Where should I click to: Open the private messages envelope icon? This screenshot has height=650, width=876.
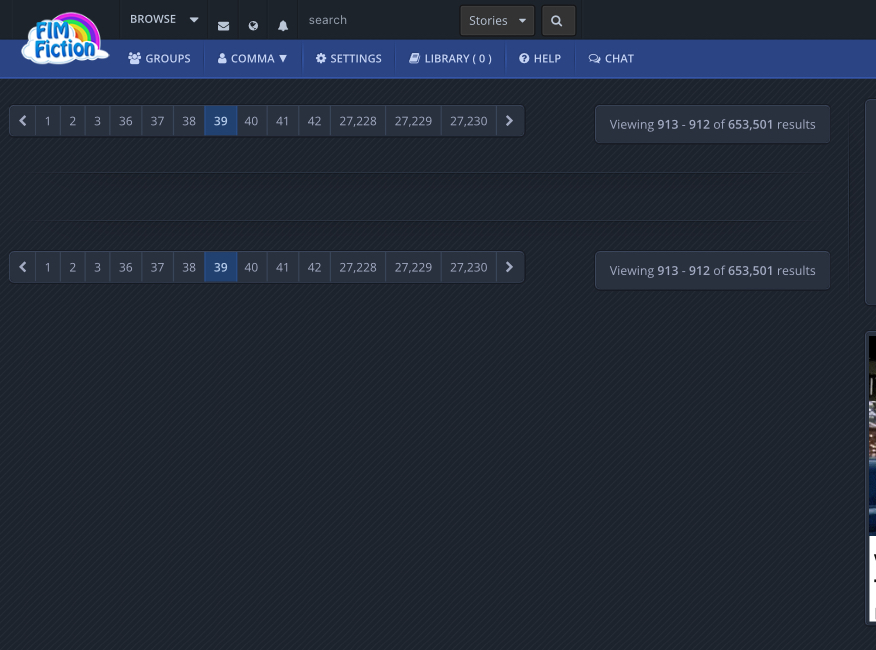(223, 26)
